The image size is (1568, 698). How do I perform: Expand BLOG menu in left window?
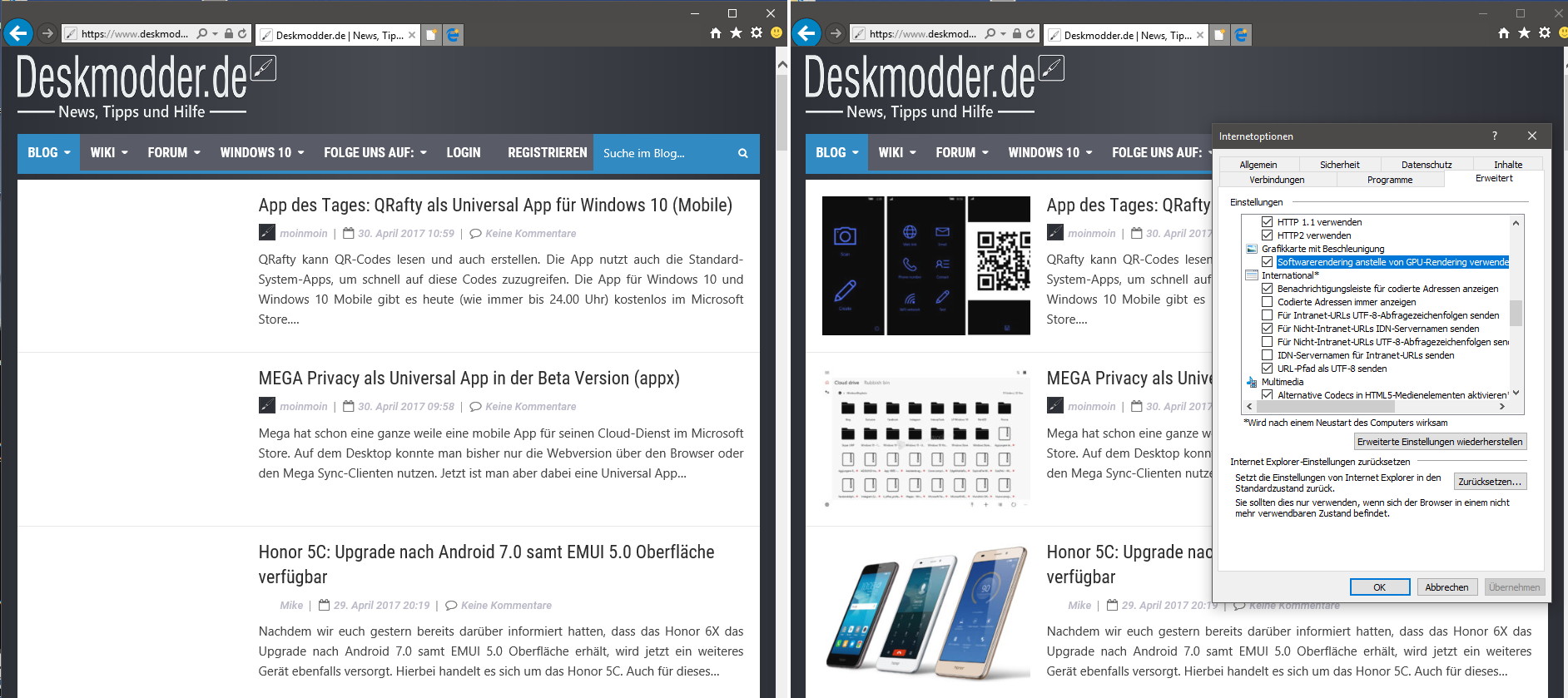(x=48, y=153)
